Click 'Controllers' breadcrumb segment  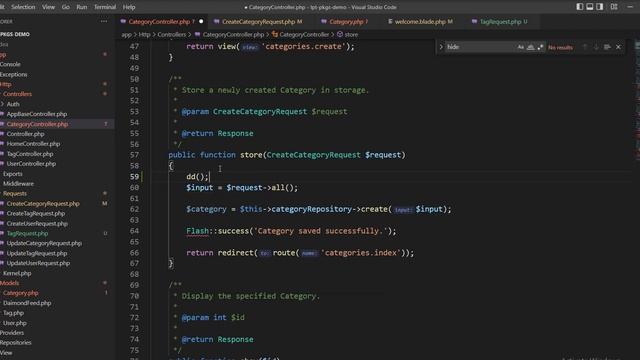[171, 35]
